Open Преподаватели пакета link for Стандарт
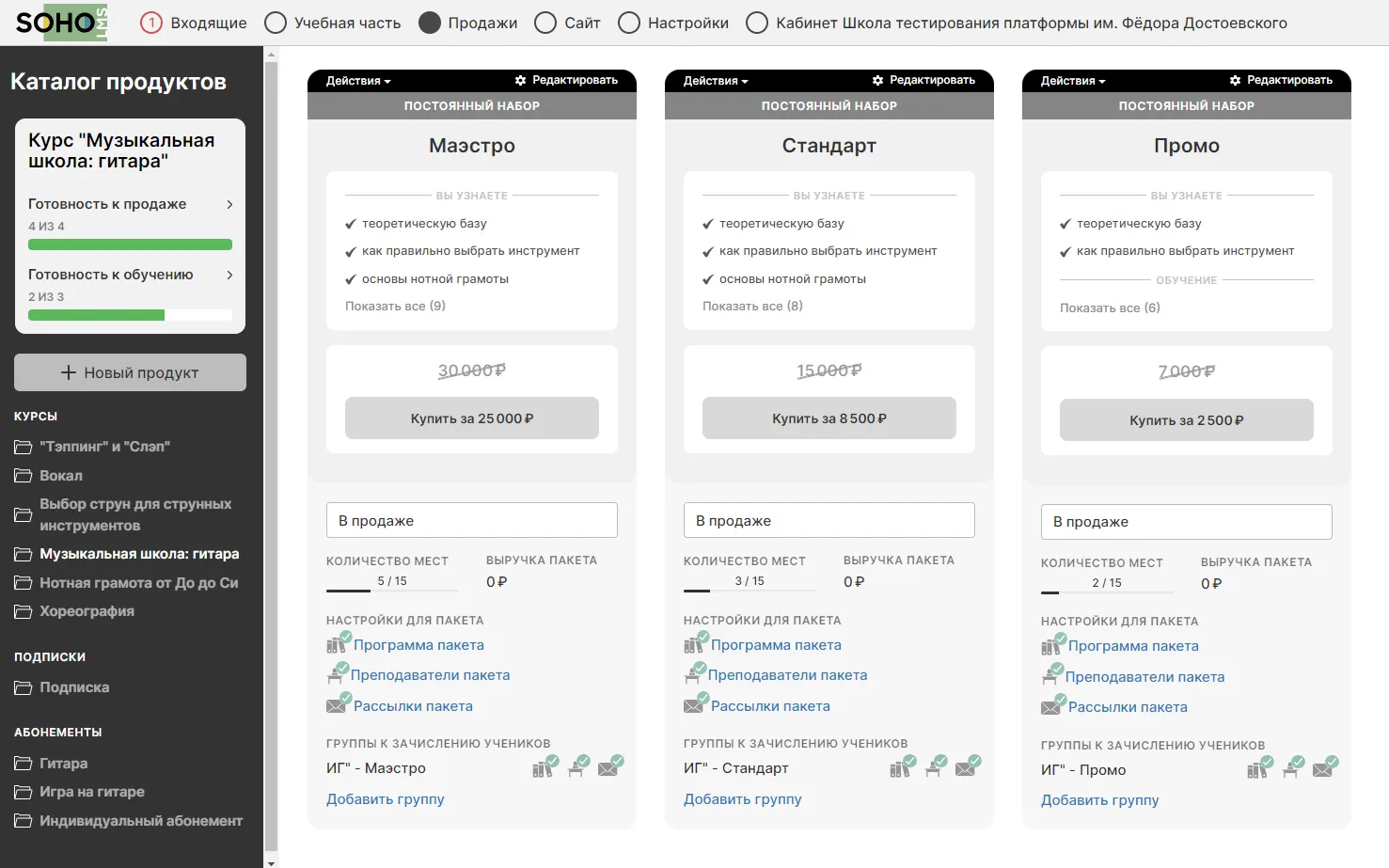 pyautogui.click(x=787, y=675)
